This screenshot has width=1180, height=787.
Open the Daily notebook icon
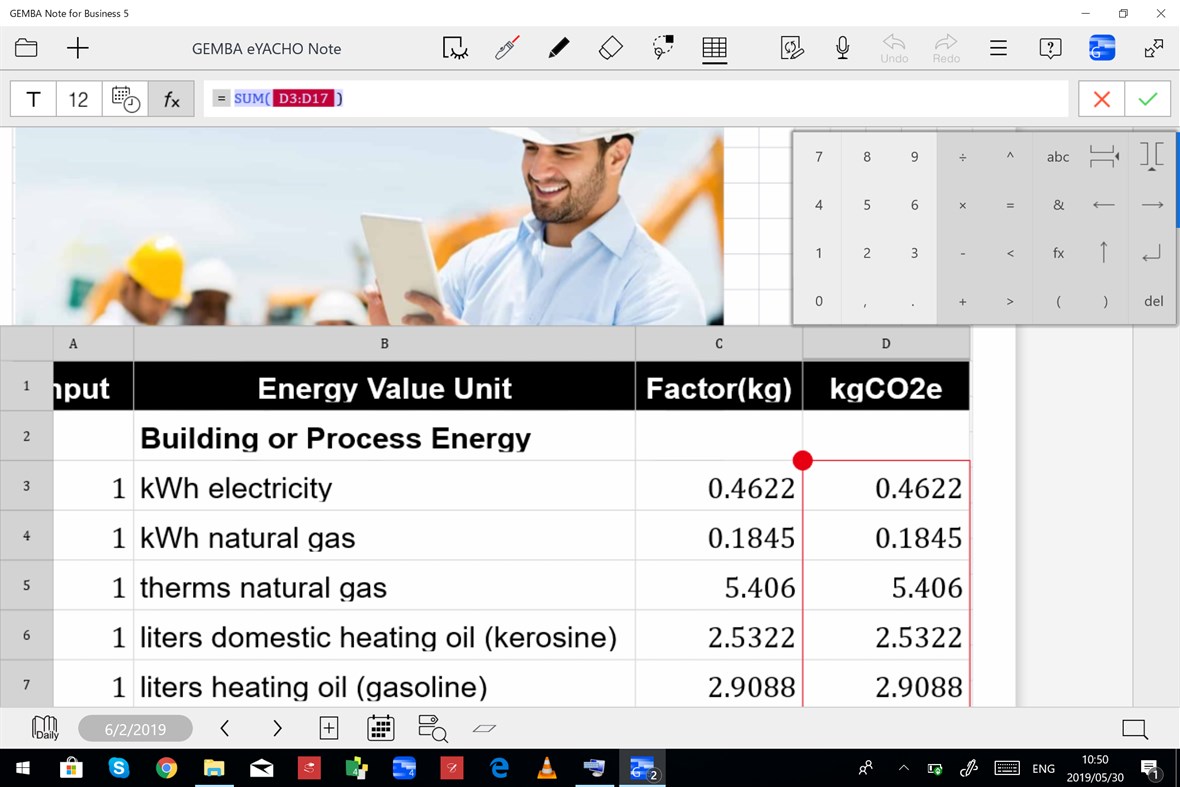click(x=45, y=728)
